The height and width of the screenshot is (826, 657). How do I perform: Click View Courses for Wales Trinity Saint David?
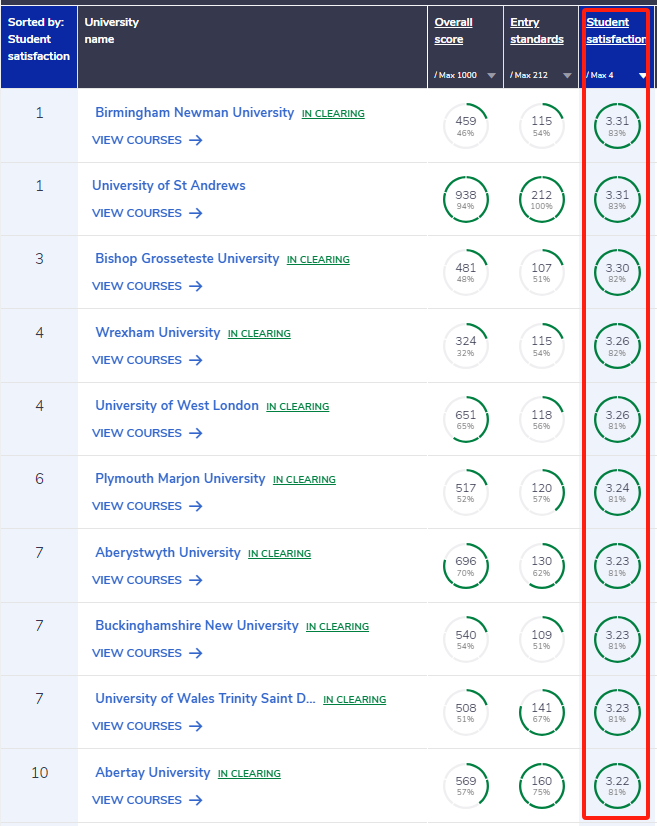coord(148,726)
